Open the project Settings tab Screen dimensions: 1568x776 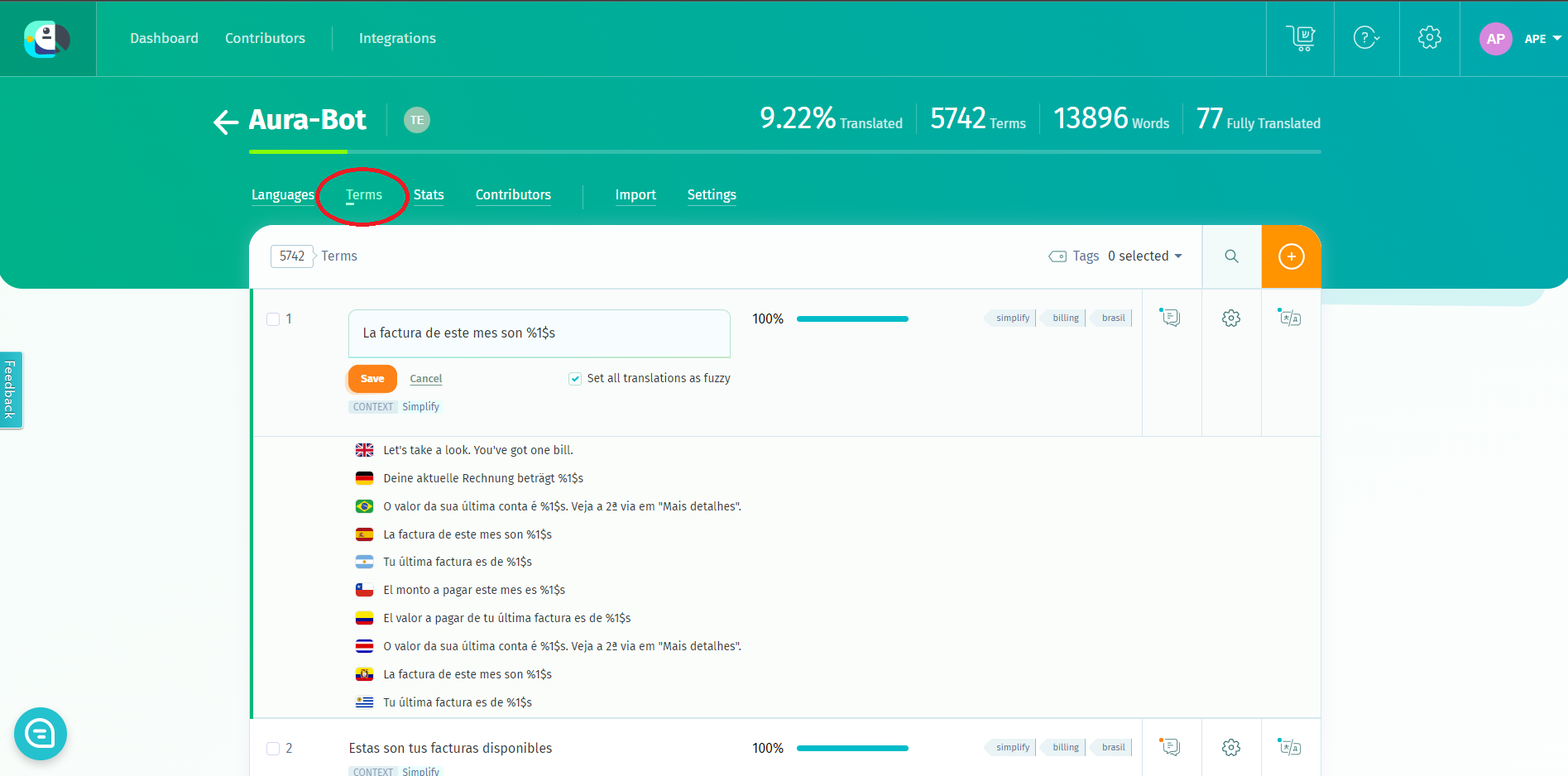[712, 195]
